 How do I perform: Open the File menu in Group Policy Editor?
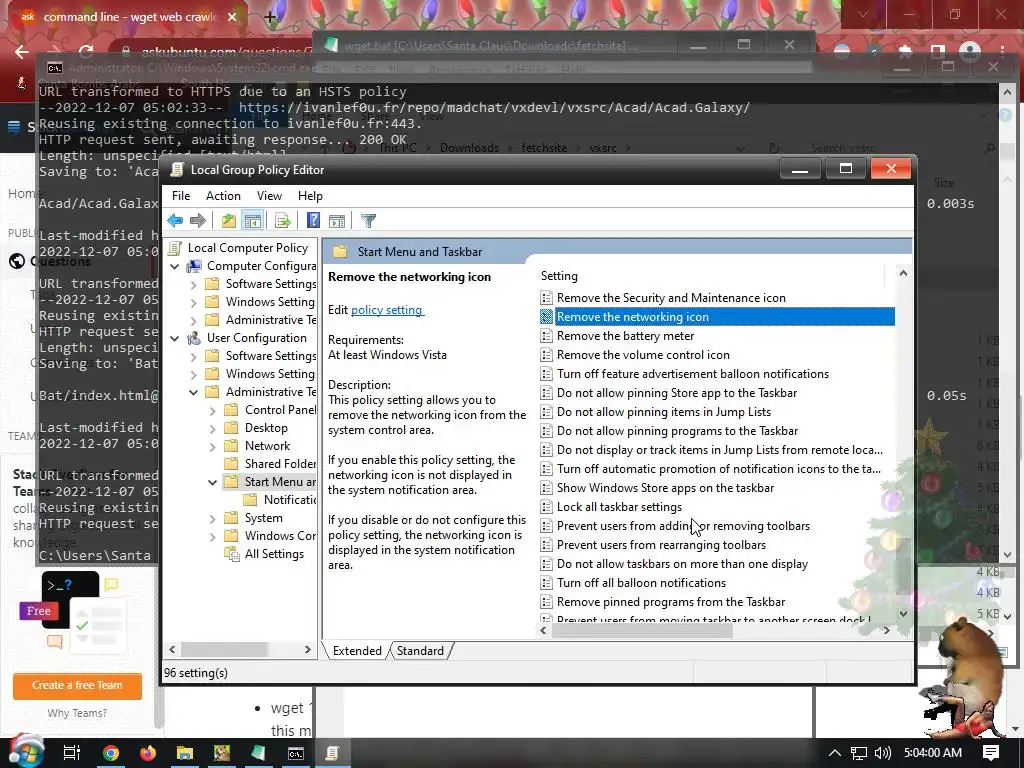click(x=181, y=196)
